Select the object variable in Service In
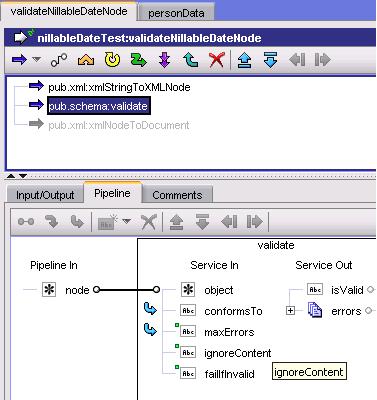Image resolution: width=377 pixels, height=400 pixels. pos(219,290)
